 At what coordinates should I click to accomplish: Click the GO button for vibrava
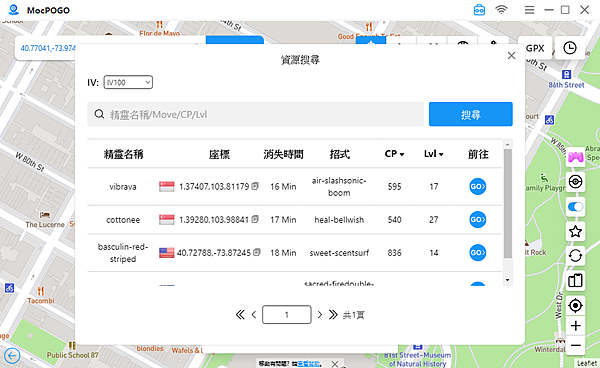tap(478, 187)
